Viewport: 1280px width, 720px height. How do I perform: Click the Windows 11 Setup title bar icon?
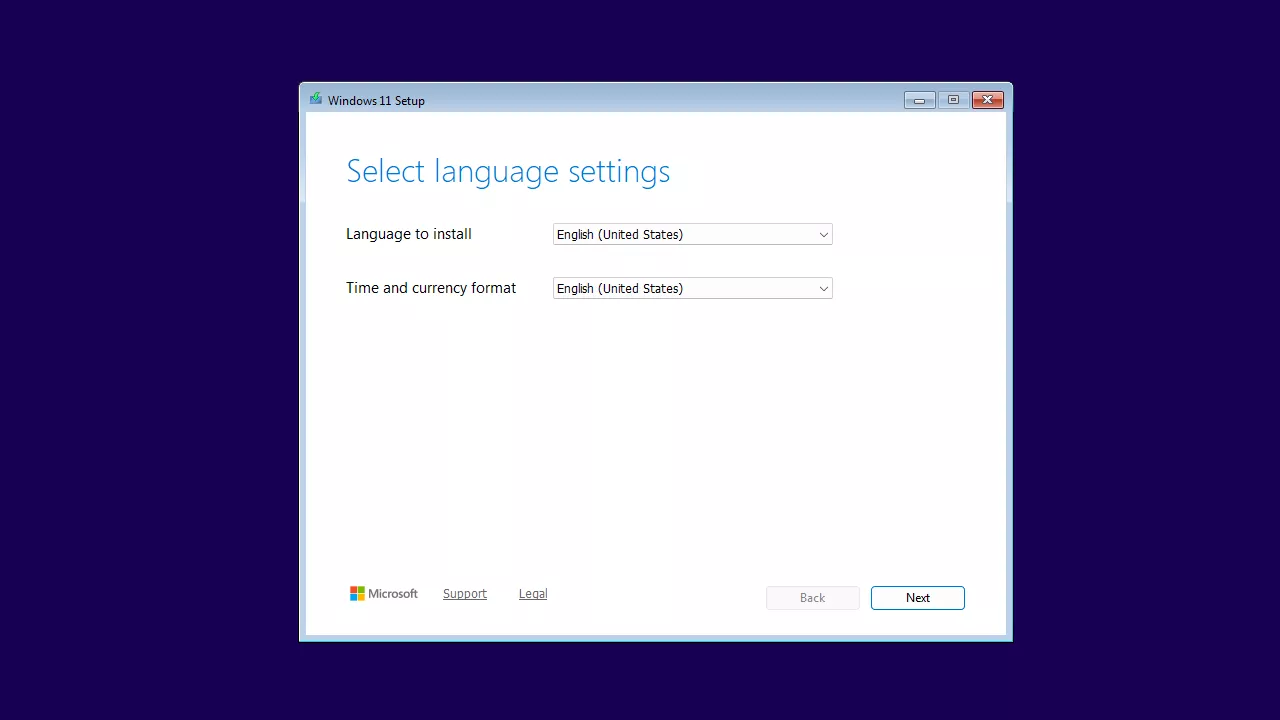[x=316, y=100]
